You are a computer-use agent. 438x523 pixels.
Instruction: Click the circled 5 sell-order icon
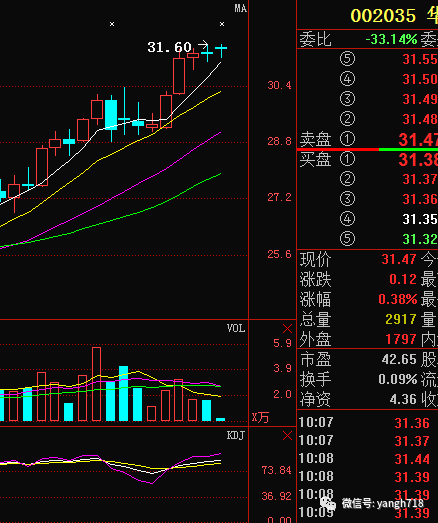tap(347, 59)
